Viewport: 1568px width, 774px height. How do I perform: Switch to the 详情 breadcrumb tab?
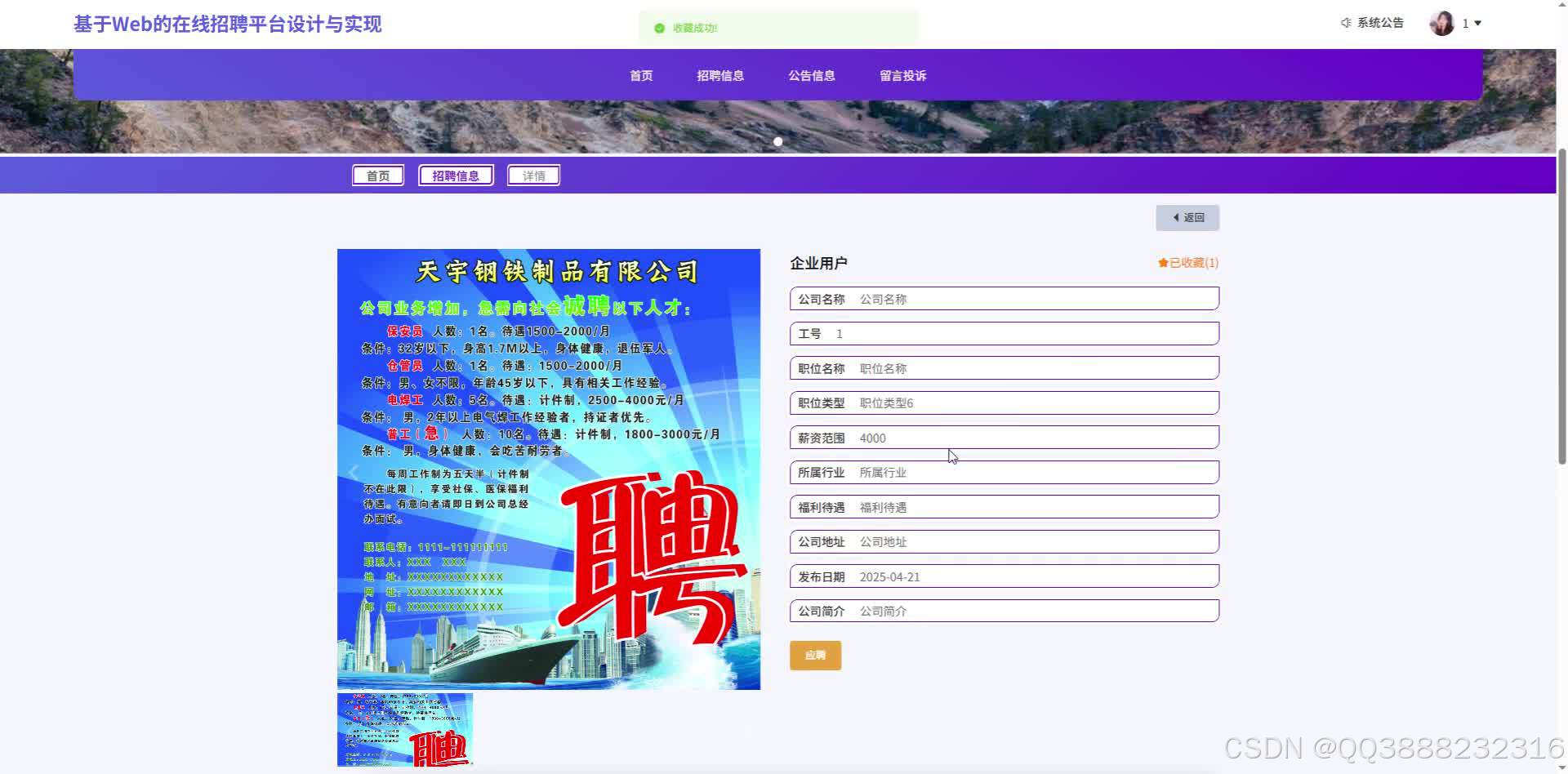tap(532, 175)
